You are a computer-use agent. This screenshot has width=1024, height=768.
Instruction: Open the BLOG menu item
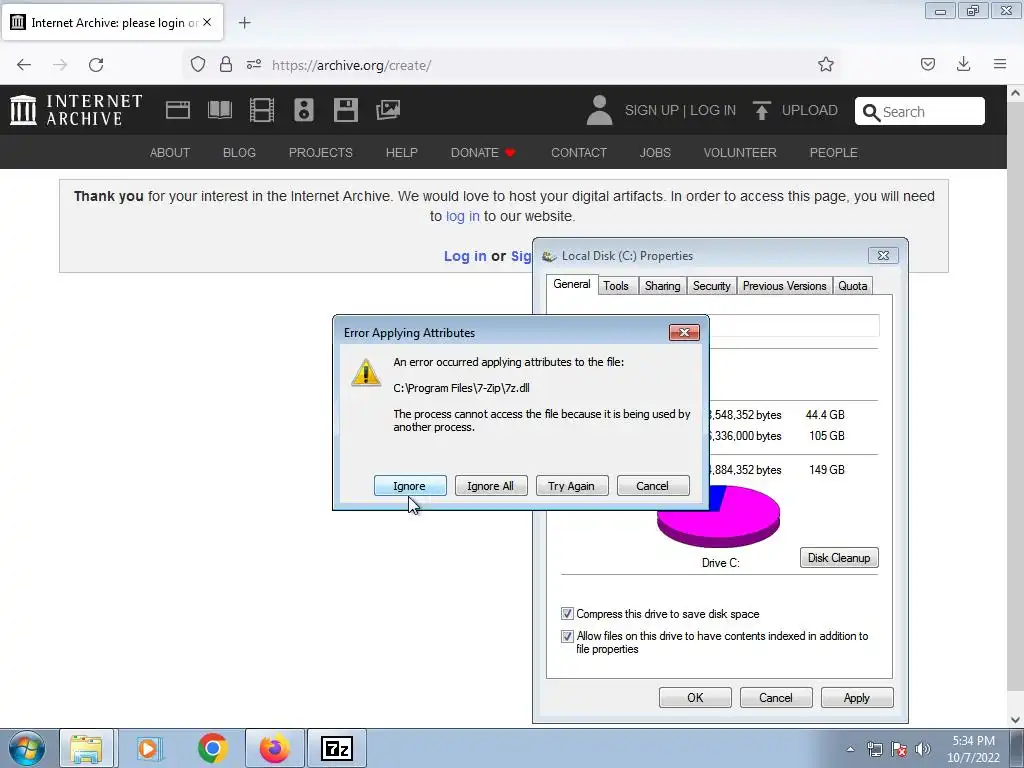(239, 153)
